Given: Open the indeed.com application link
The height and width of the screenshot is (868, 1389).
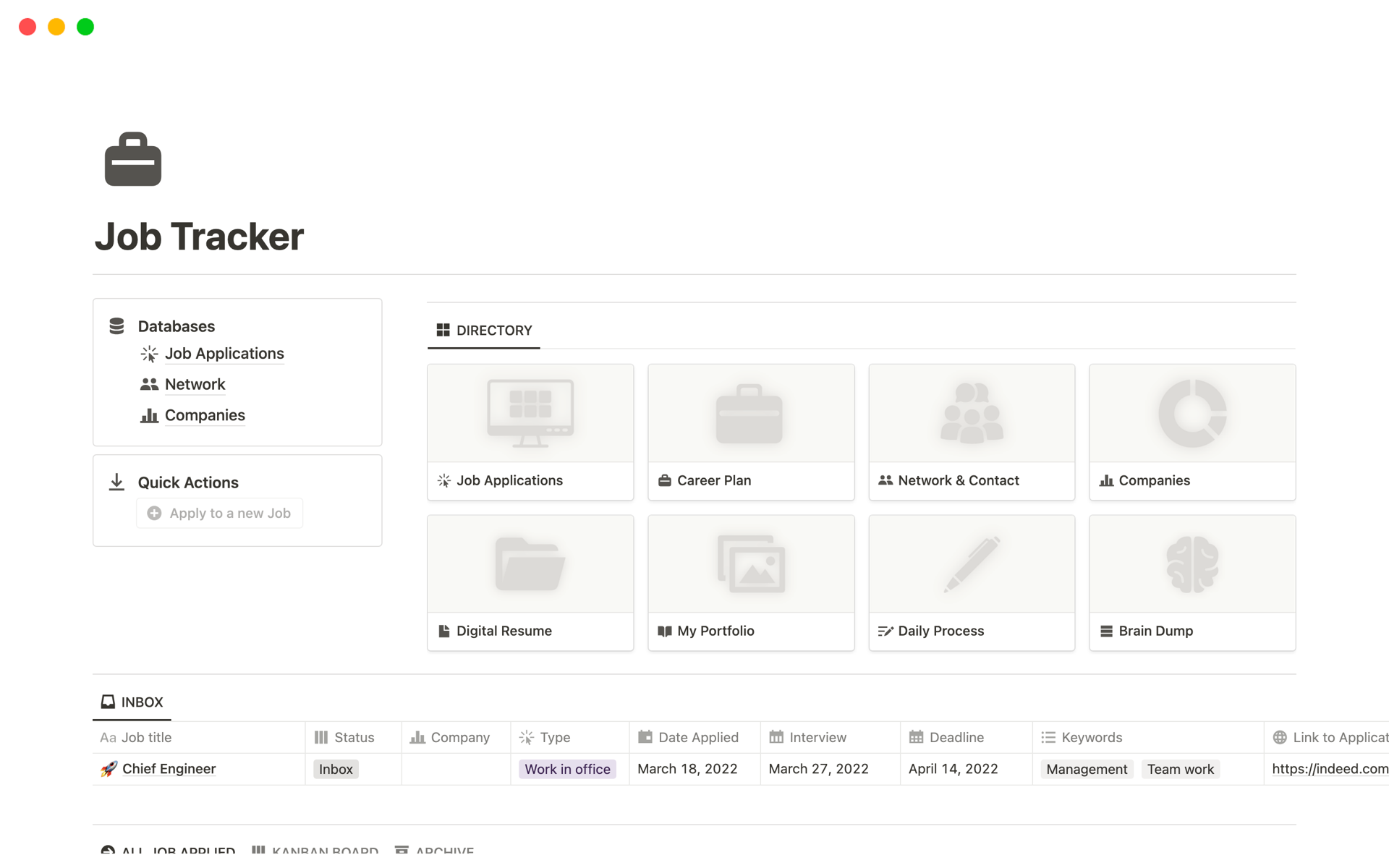Looking at the screenshot, I should 1331,769.
